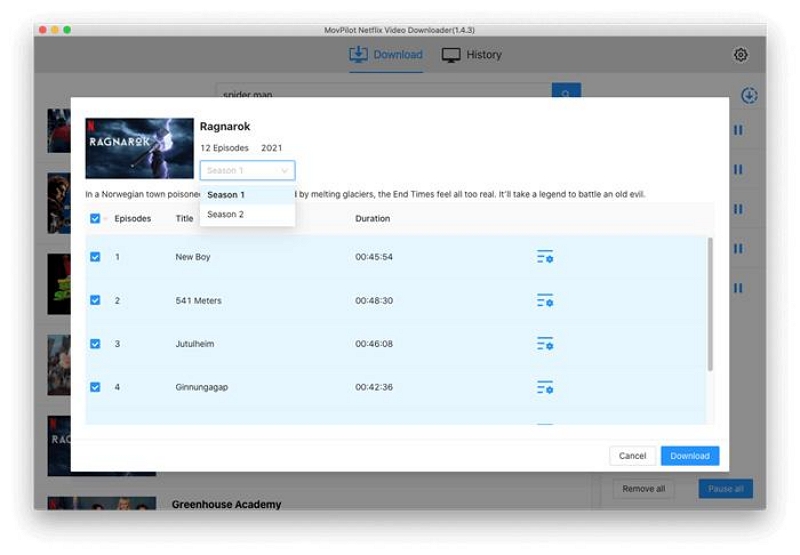The width and height of the screenshot is (800, 555).
Task: Open settings for episode 1 New Boy
Action: [545, 257]
